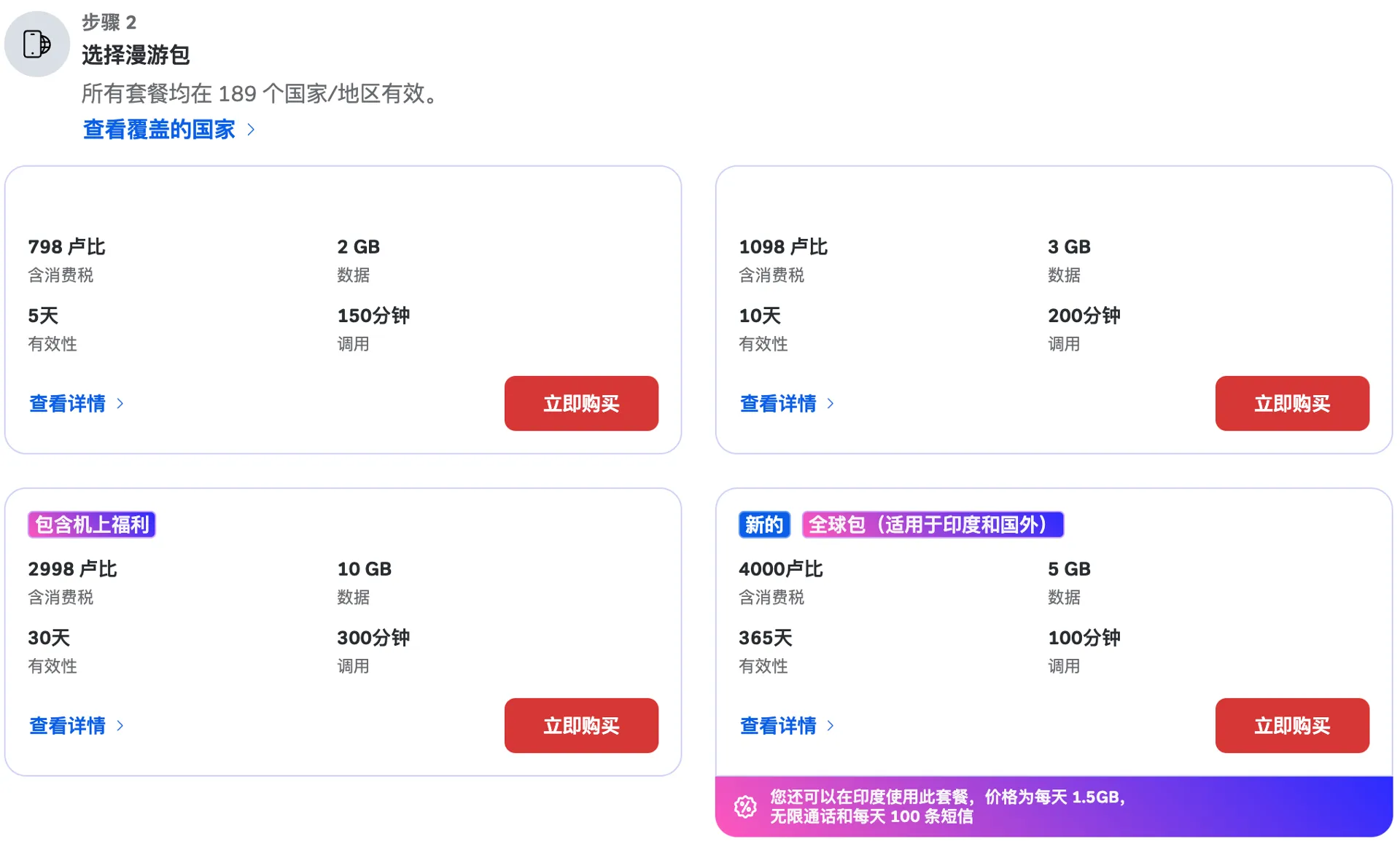Open 查看详情 for the 3 GB plan
The image size is (1400, 844).
pos(779,404)
